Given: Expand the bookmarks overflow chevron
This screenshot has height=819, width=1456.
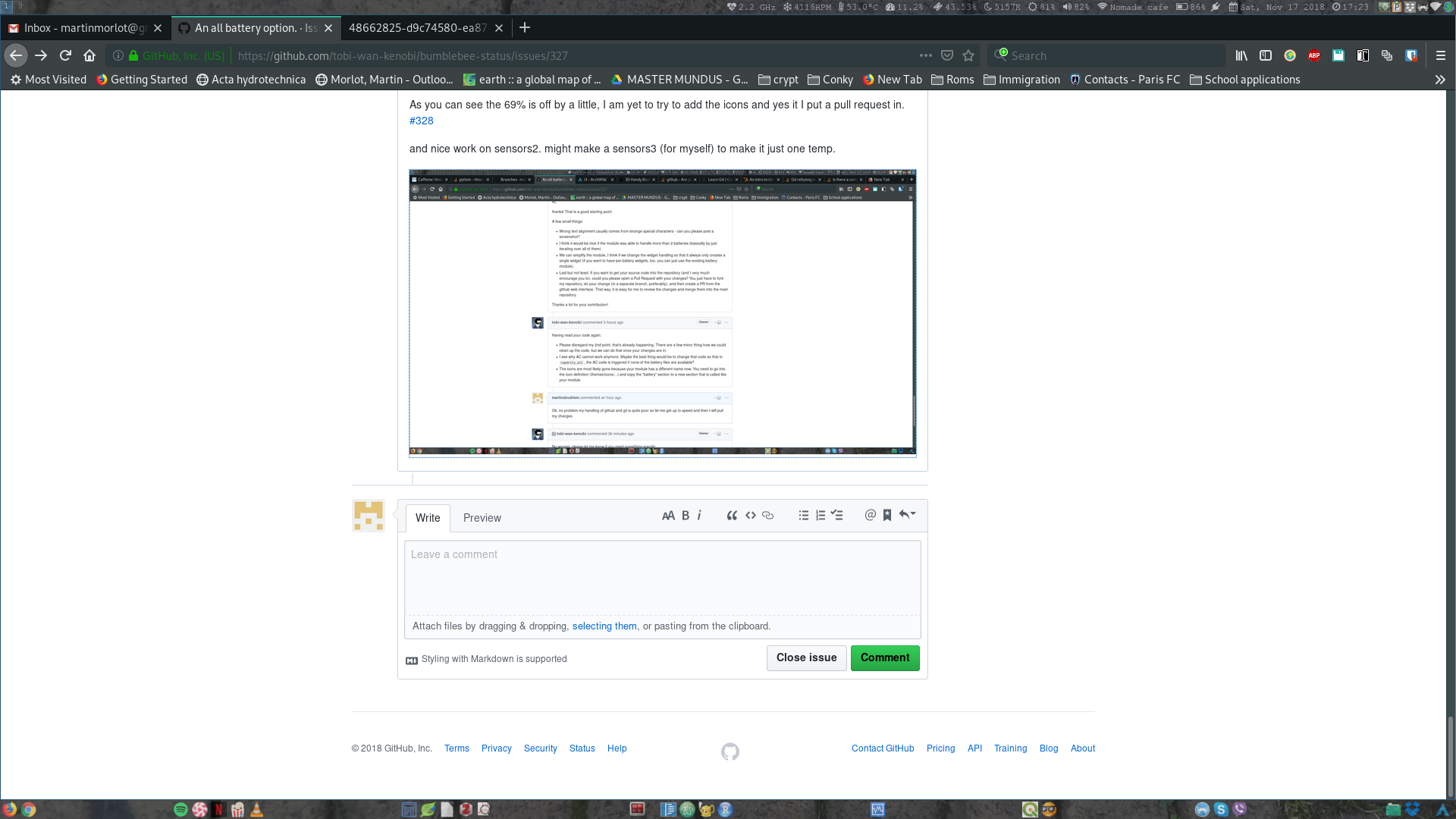Looking at the screenshot, I should (1440, 79).
